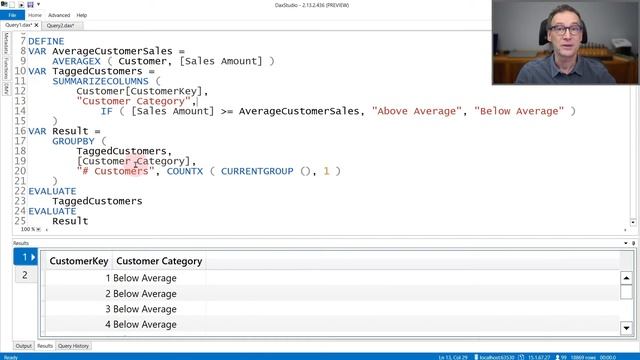Close the Query1.dax tab
Screen dimensions: 640x360
coord(36,25)
